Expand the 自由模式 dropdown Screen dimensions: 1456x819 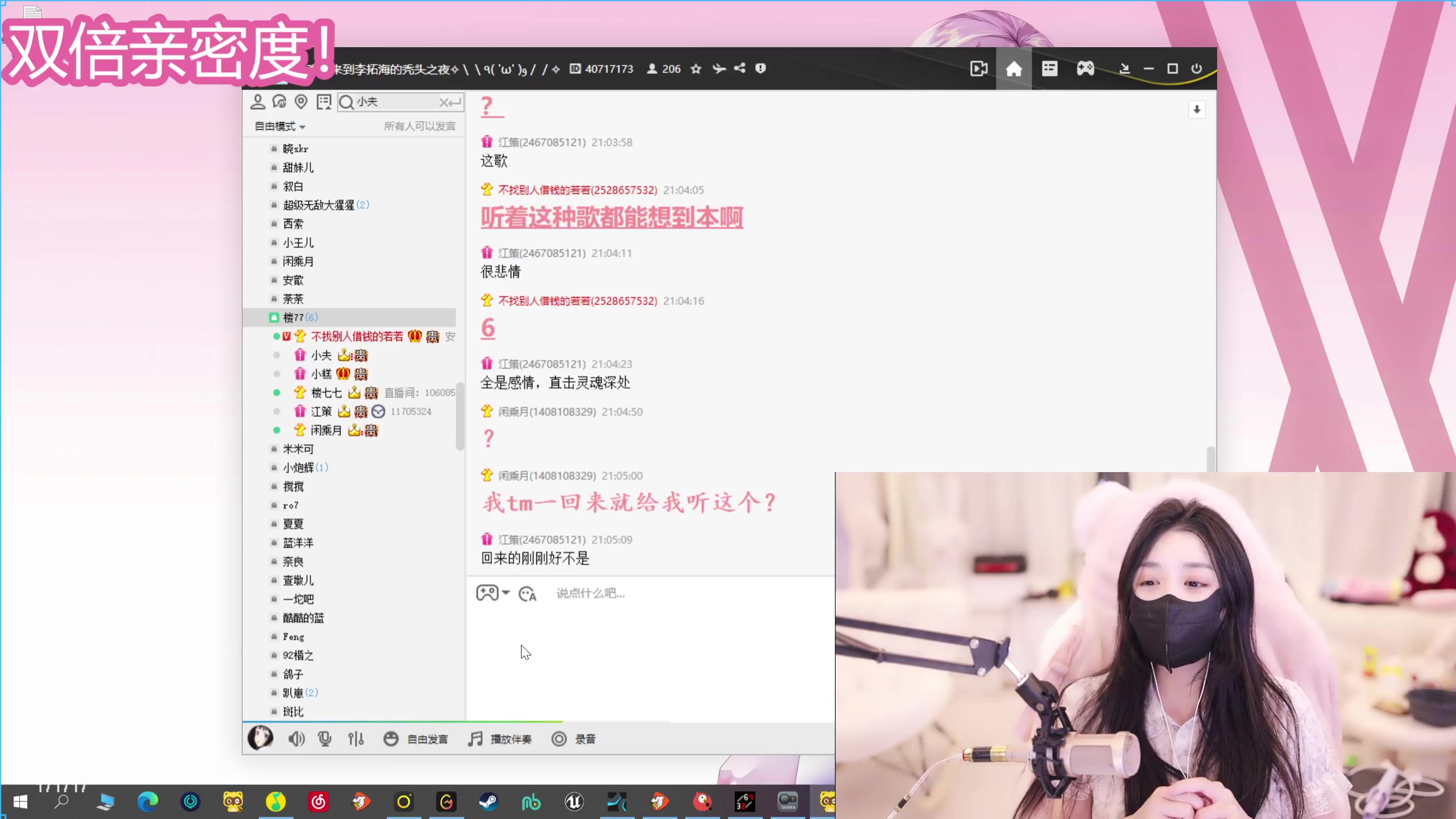tap(280, 126)
